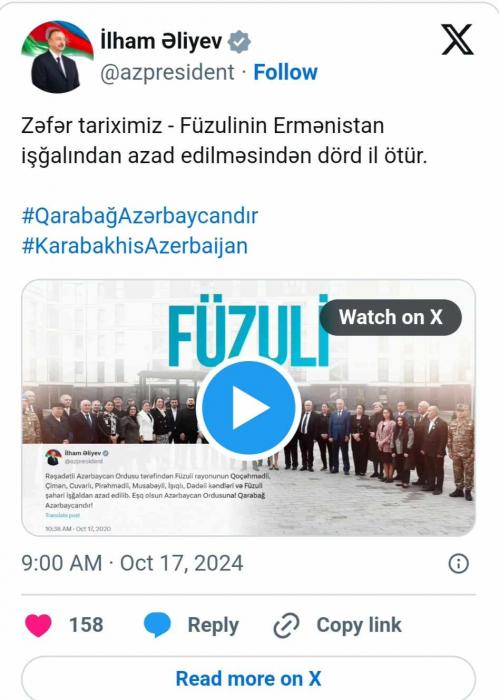Open hashtag #QarabağAzərbaycandır
The width and height of the screenshot is (499, 700).
coord(140,217)
